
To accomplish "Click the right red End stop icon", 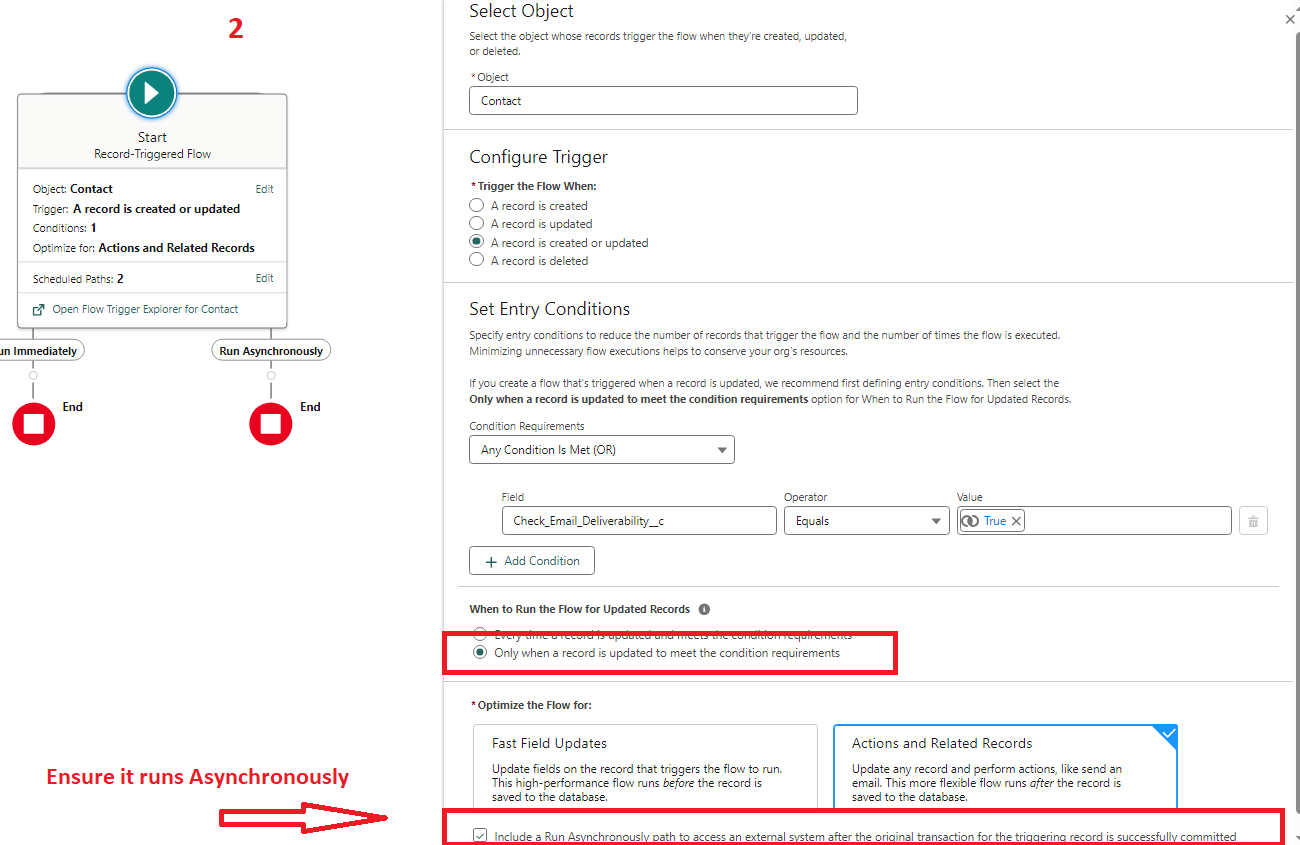I will pos(271,424).
